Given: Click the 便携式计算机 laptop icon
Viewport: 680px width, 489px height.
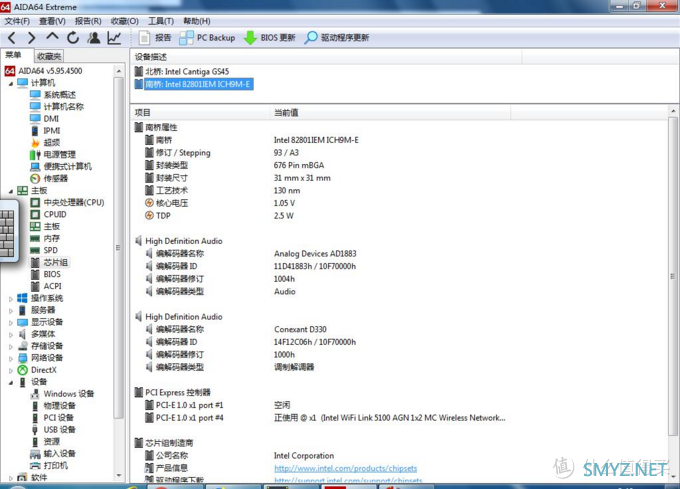Looking at the screenshot, I should click(35, 166).
